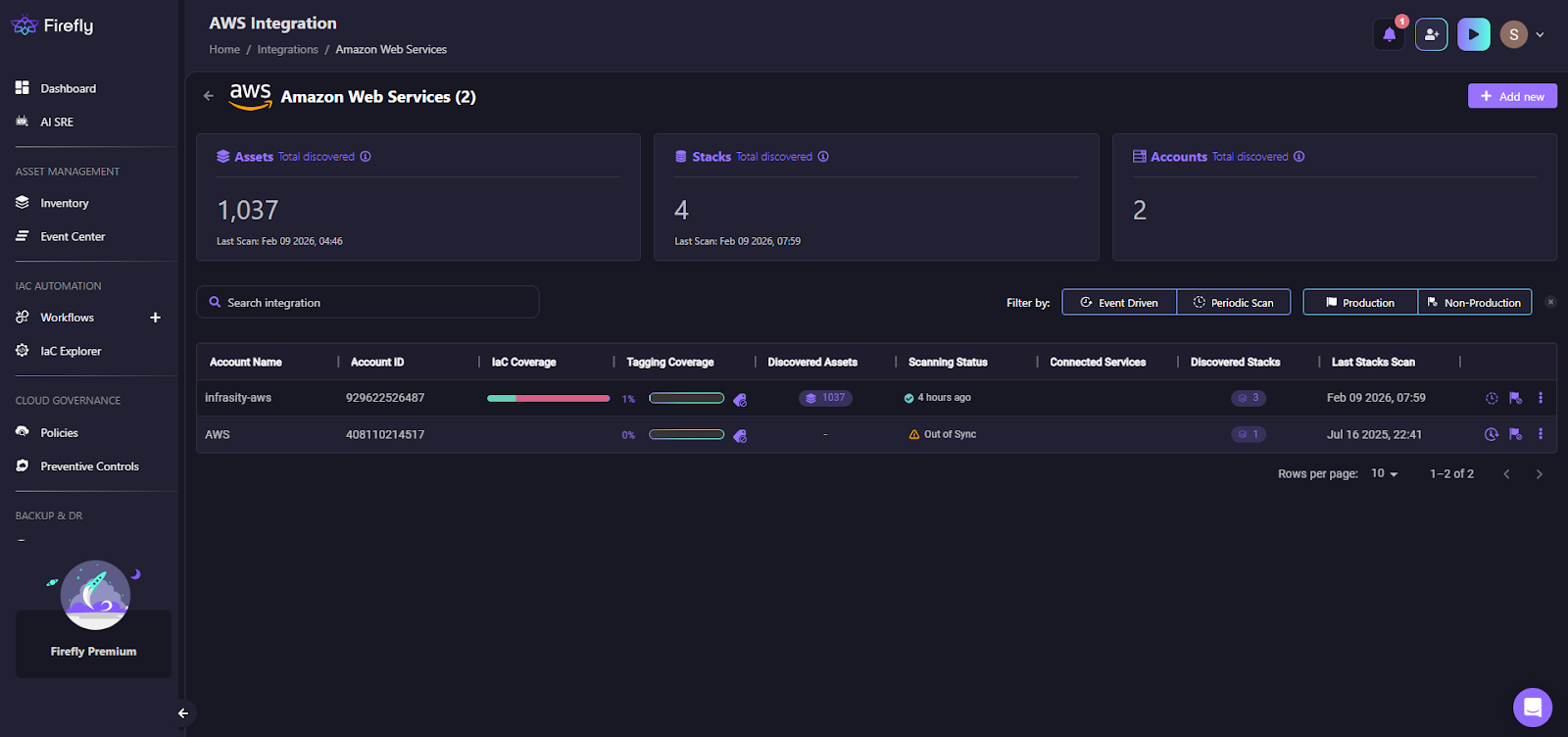Screen dimensions: 1568x737
Task: Click the tag icon in infrasity-aws row
Action: click(x=740, y=400)
